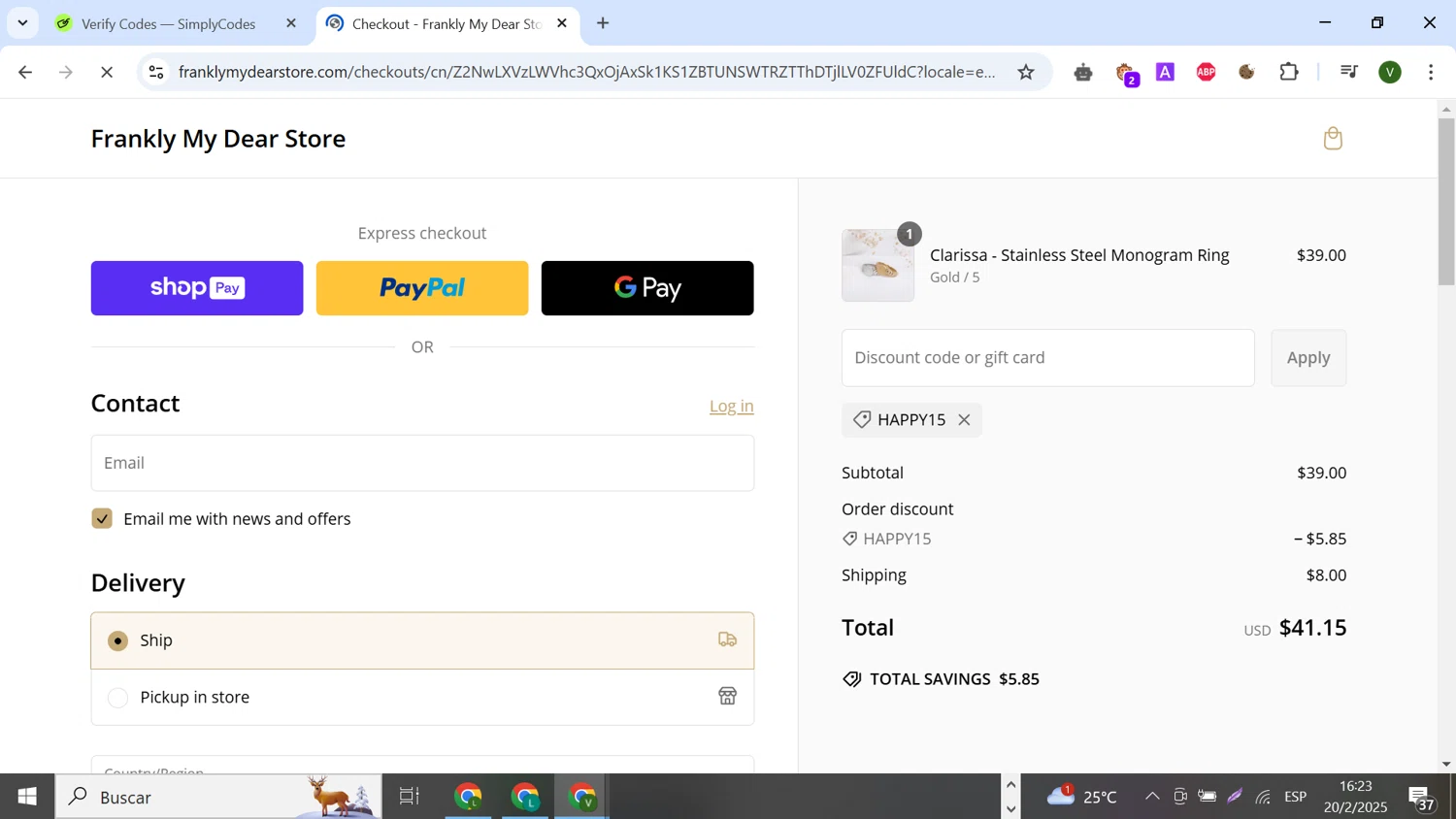
Task: Go forward in browser history
Action: (x=66, y=72)
